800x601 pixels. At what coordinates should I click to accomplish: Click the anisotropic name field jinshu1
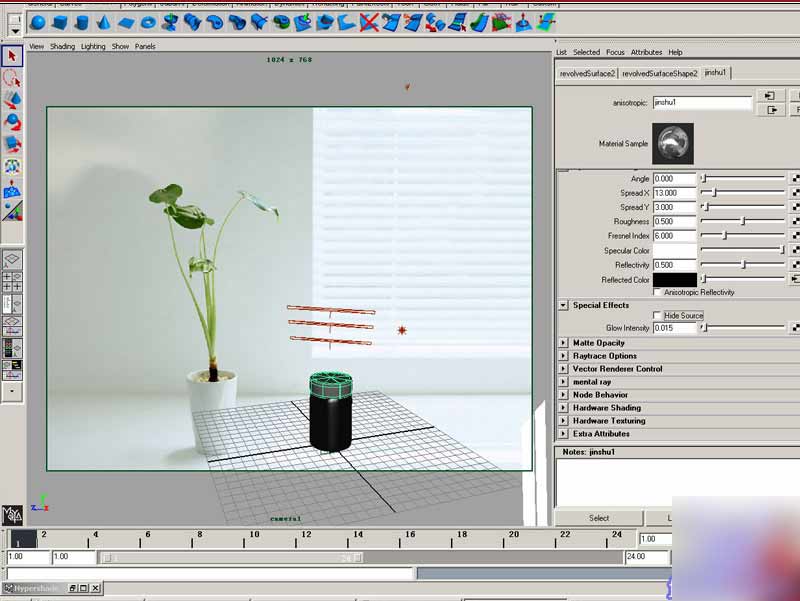[x=702, y=103]
